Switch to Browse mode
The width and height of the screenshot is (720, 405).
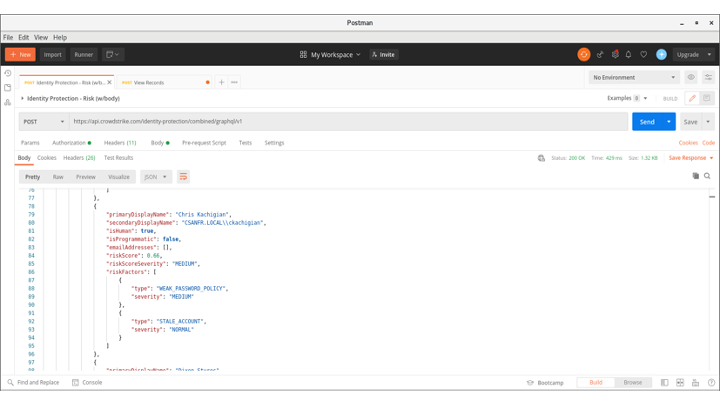633,383
